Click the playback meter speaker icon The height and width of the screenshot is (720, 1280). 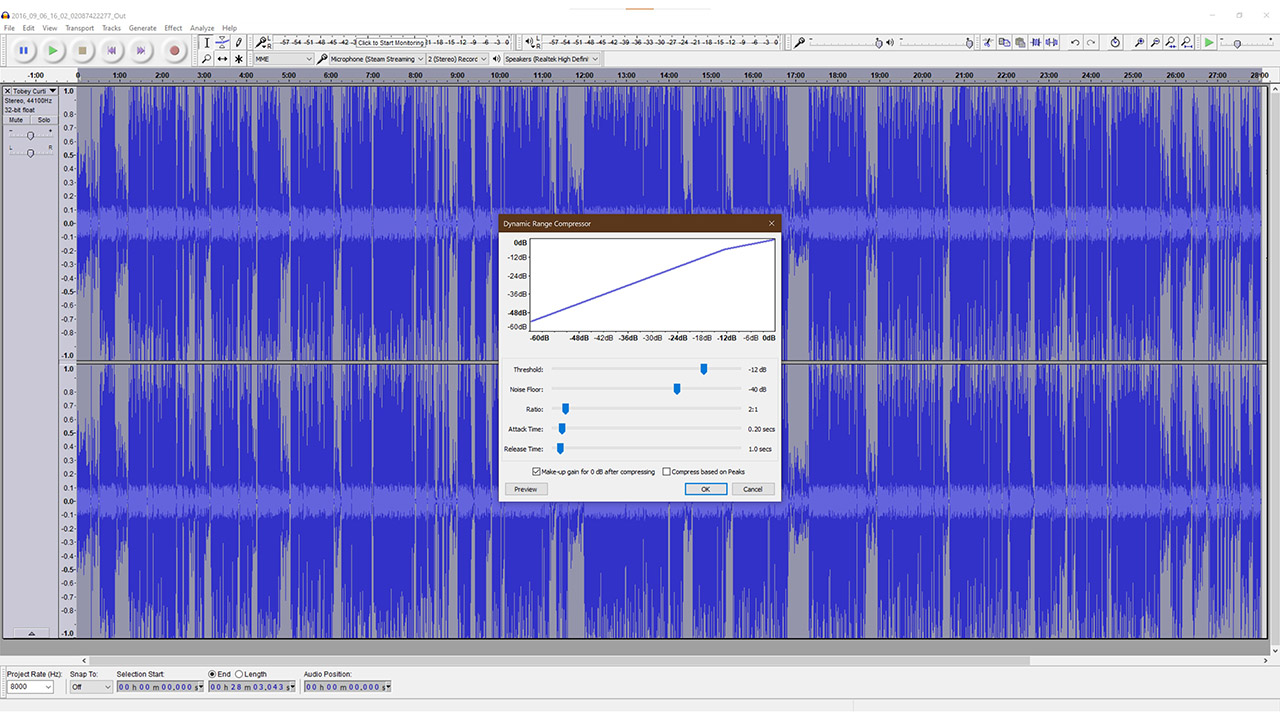(529, 42)
